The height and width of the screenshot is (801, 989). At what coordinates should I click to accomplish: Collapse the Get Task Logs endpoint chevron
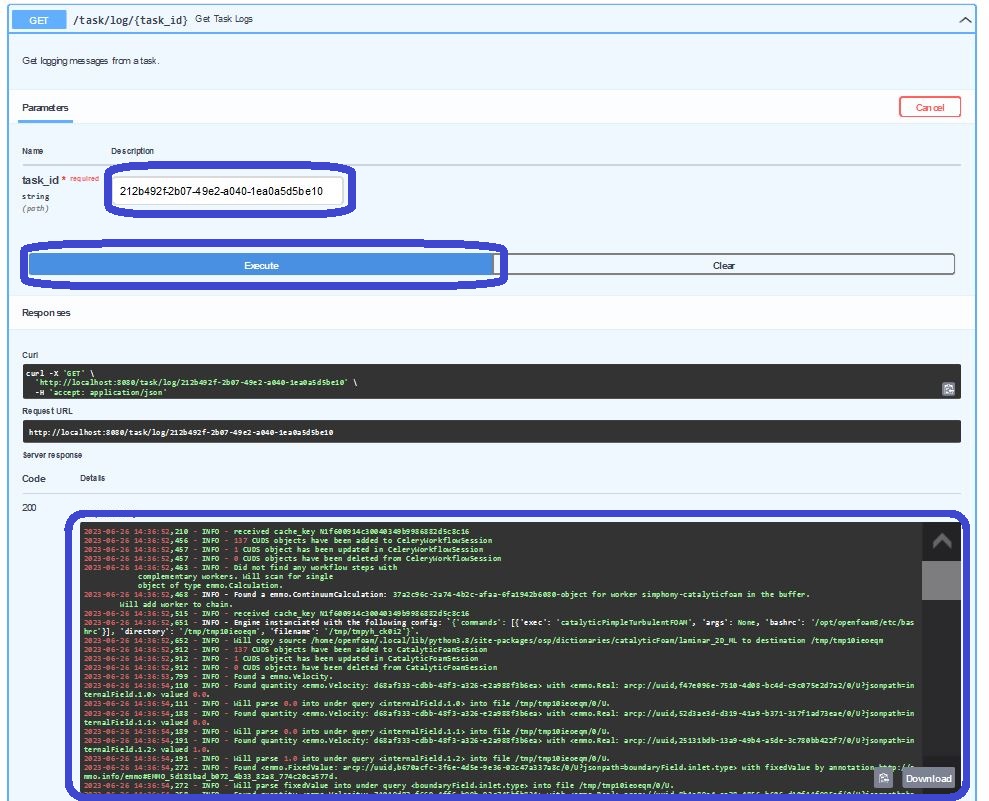[x=964, y=20]
